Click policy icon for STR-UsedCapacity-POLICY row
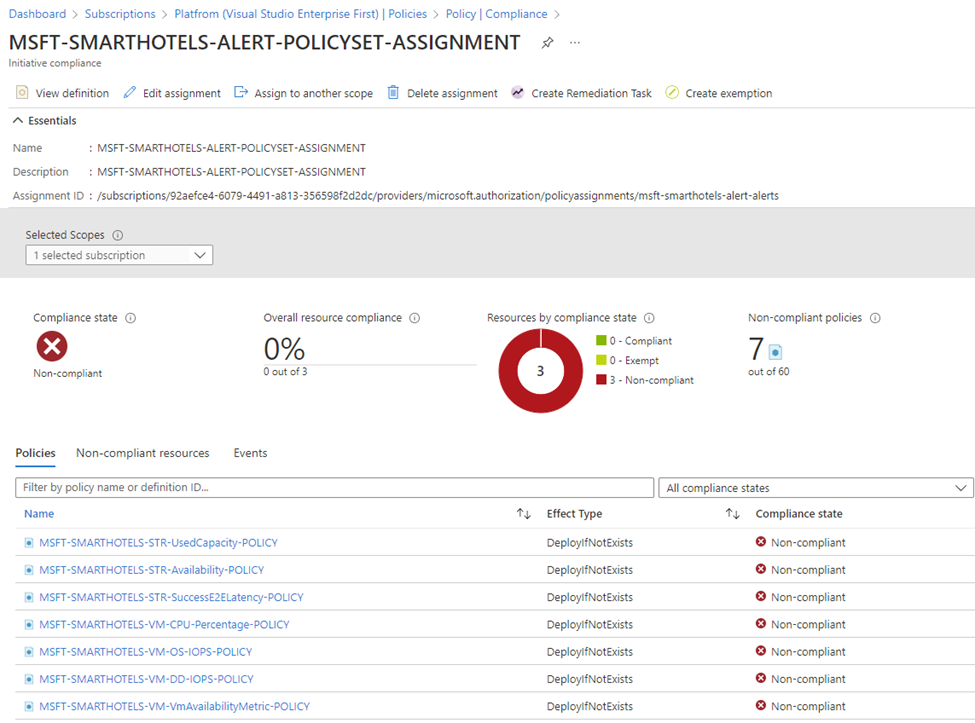975x723 pixels. point(29,543)
